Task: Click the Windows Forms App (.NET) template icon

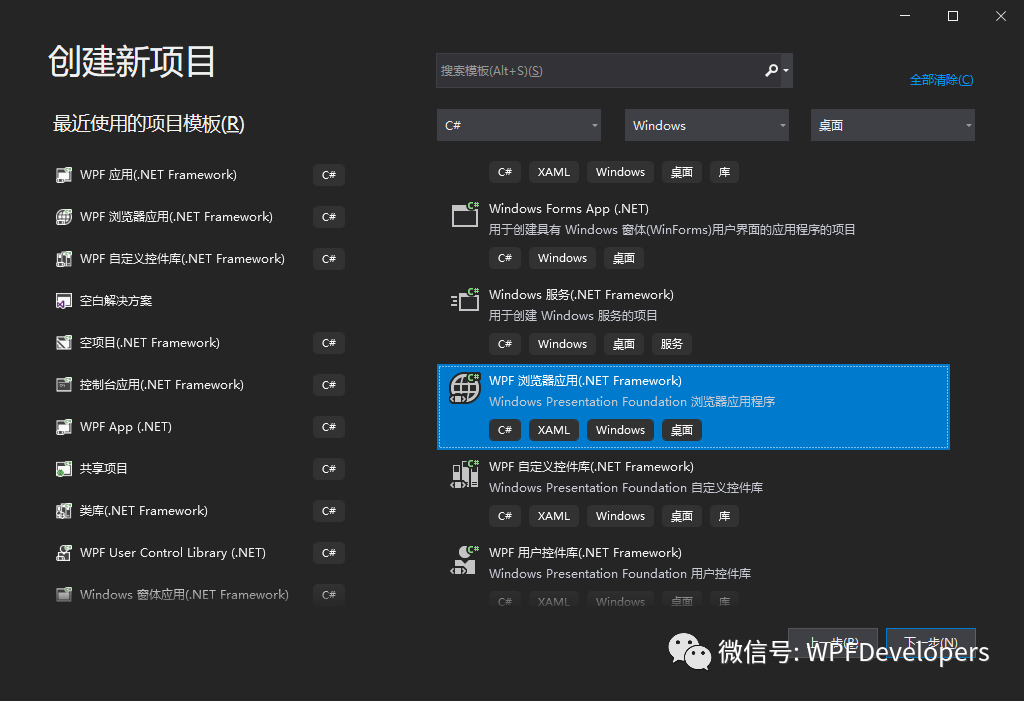Action: point(465,214)
